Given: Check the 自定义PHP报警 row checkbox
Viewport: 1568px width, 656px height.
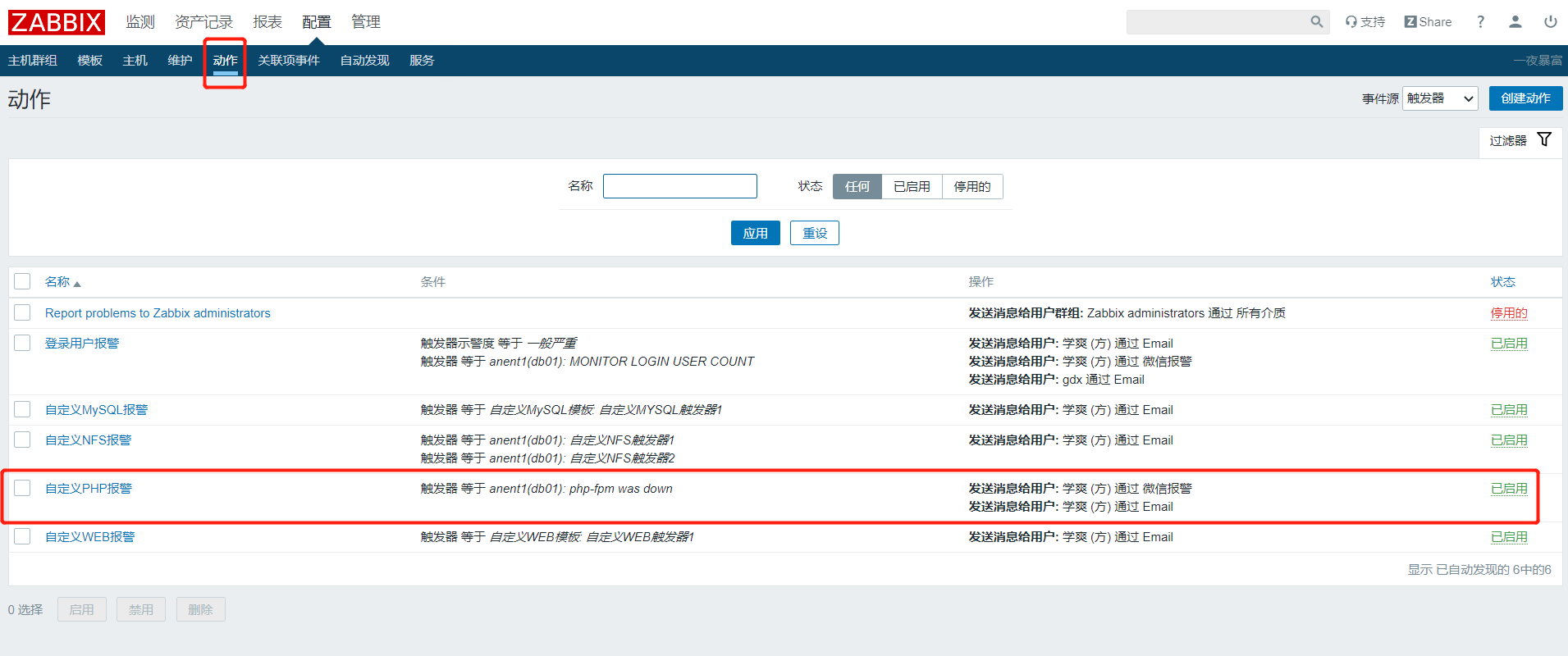Looking at the screenshot, I should point(22,488).
